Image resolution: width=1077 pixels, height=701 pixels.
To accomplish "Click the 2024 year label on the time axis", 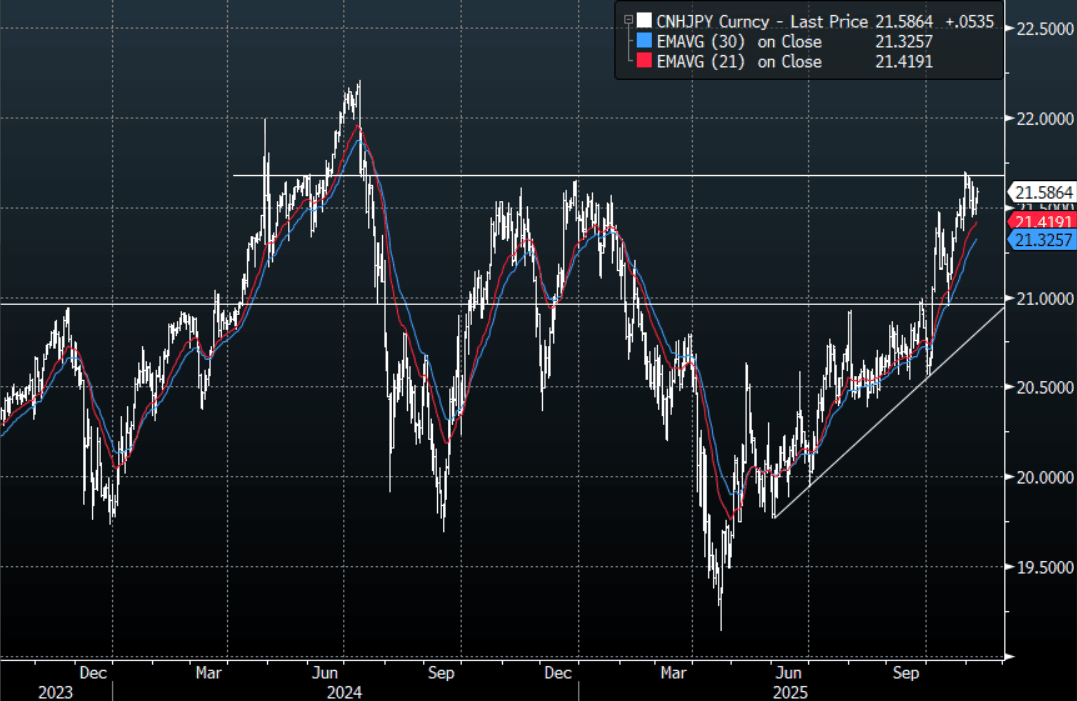I will (343, 691).
